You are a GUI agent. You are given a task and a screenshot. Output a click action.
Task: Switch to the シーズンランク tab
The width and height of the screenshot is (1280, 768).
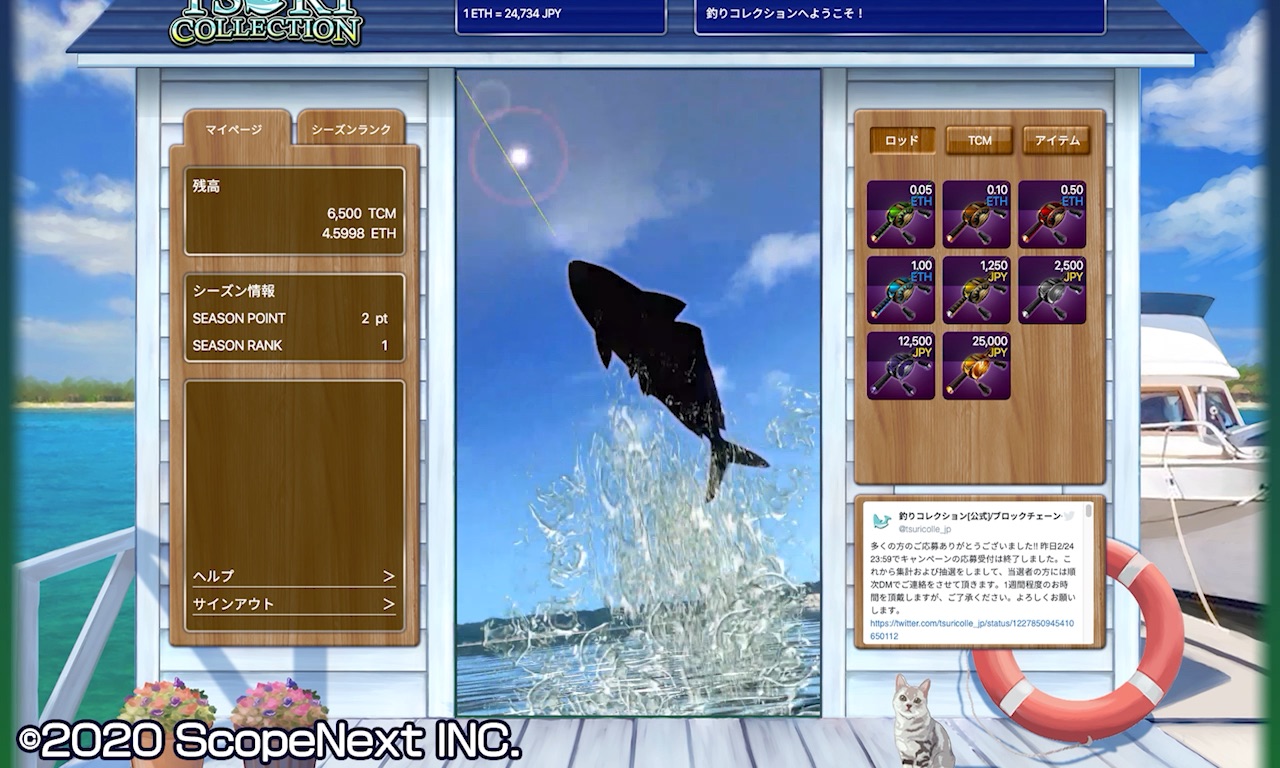pos(351,129)
